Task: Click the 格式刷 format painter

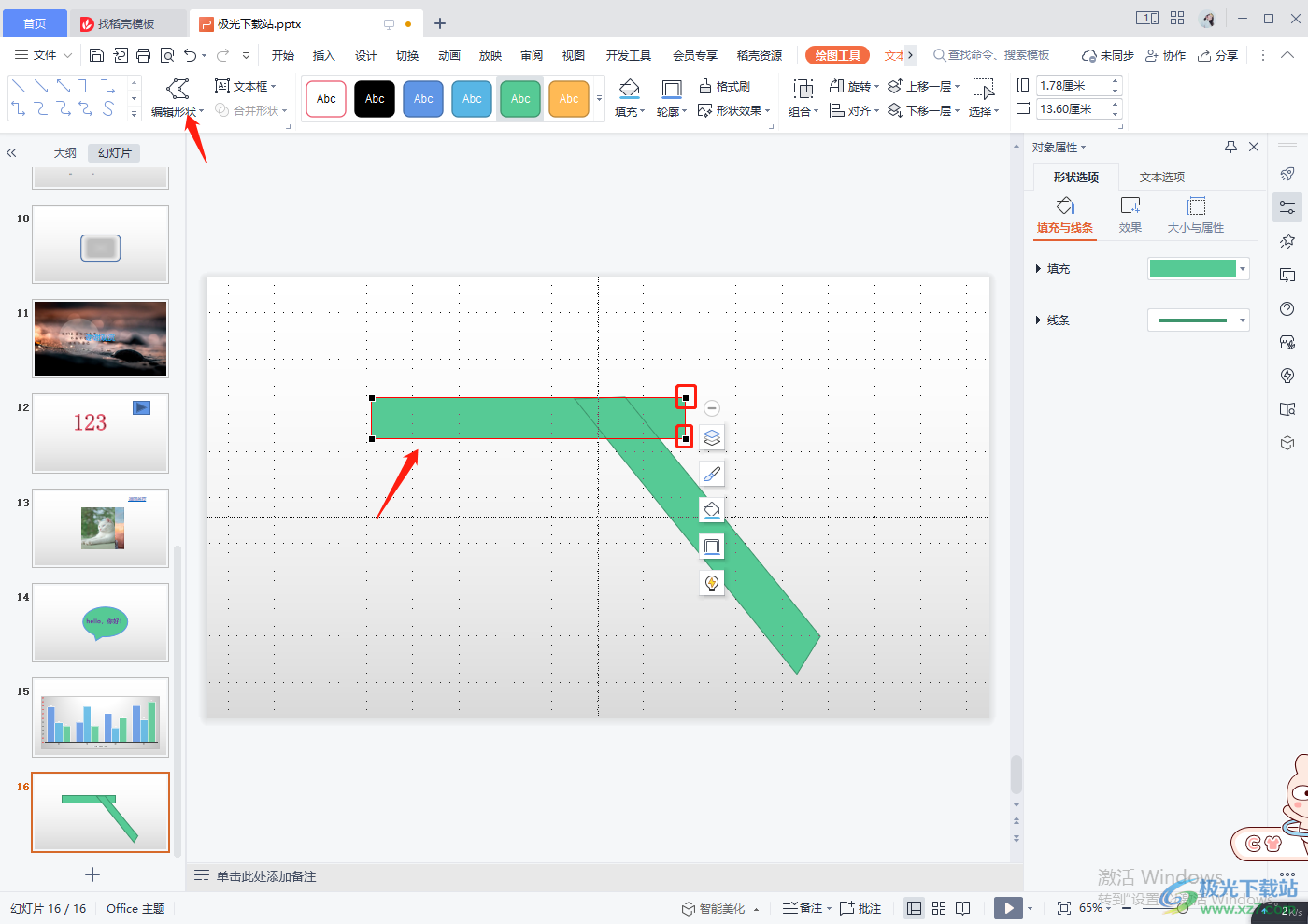Action: 725,86
